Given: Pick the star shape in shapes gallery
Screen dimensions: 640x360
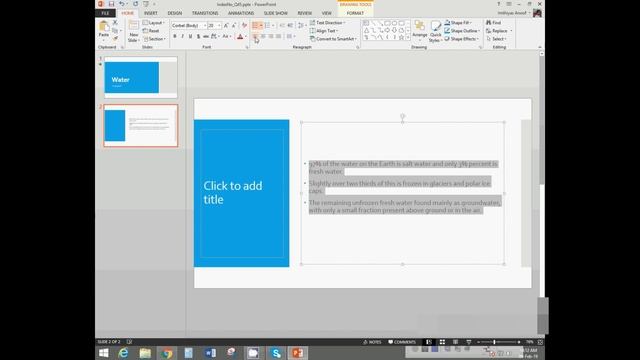Looking at the screenshot, I should click(401, 38).
